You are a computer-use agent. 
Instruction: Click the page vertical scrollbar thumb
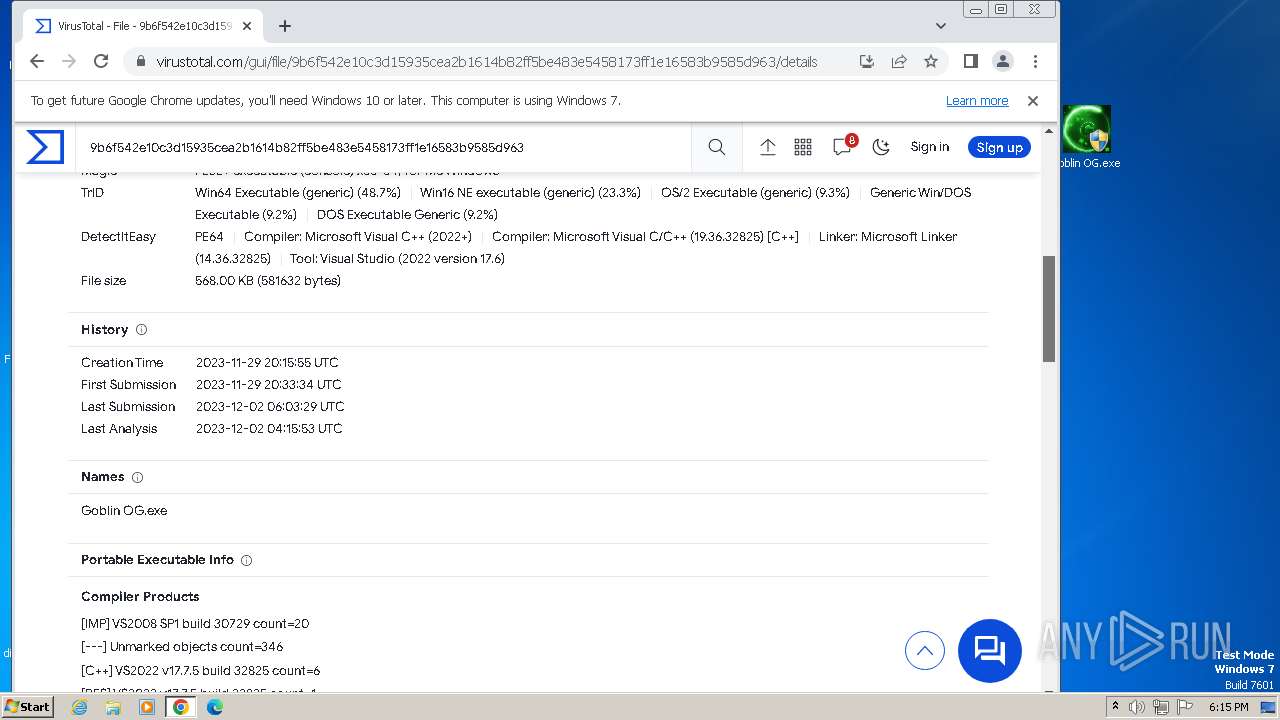point(1049,308)
